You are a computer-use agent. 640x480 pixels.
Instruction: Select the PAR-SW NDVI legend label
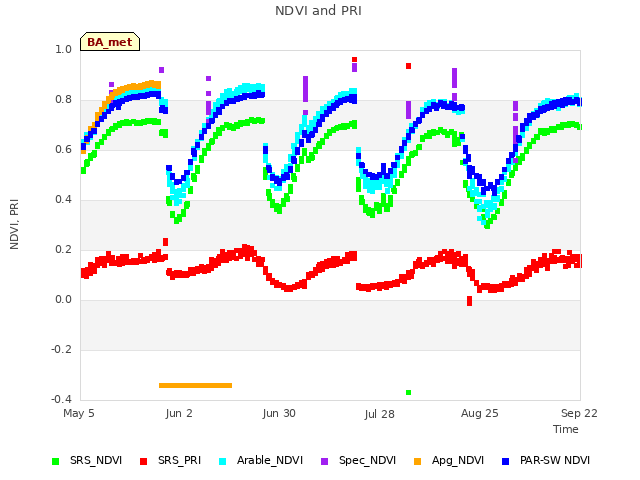coord(555,460)
